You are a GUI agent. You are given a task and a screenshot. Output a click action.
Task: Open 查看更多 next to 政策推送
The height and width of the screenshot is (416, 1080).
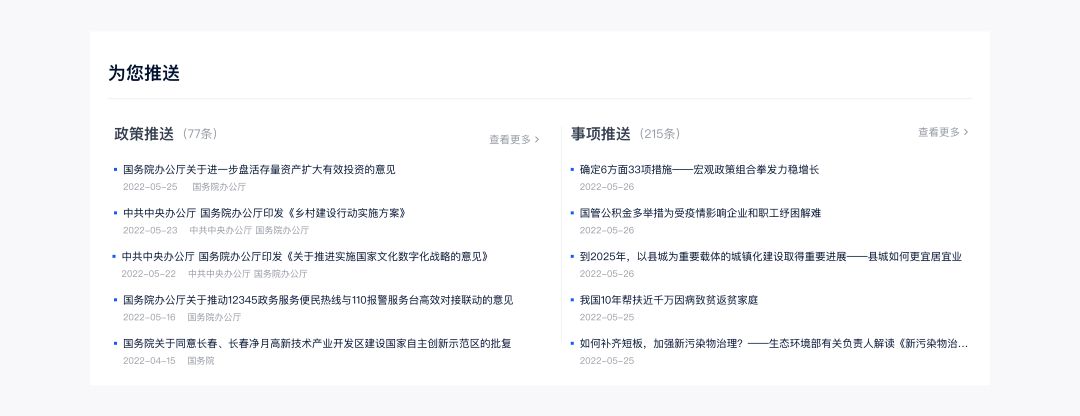point(514,140)
